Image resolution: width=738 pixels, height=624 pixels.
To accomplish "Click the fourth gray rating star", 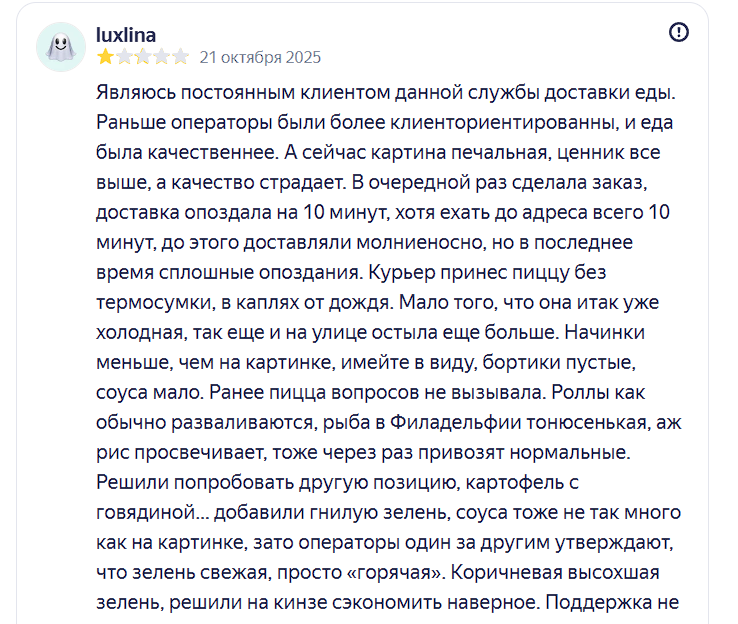I will pyautogui.click(x=161, y=57).
